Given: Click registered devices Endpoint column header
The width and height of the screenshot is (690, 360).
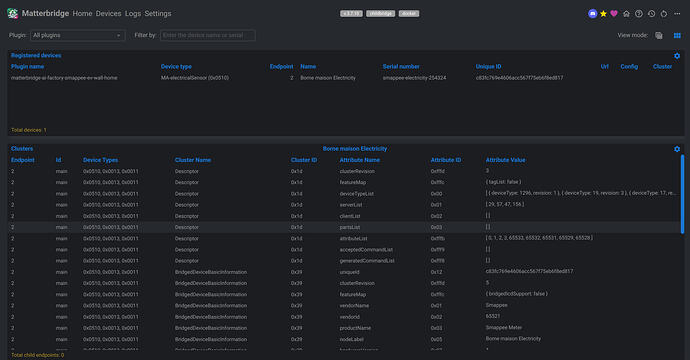Looking at the screenshot, I should coord(281,66).
